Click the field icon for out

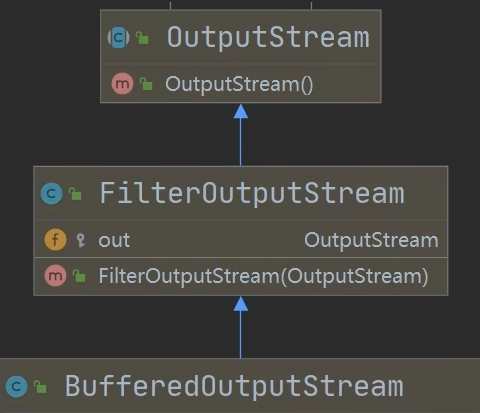coord(55,239)
